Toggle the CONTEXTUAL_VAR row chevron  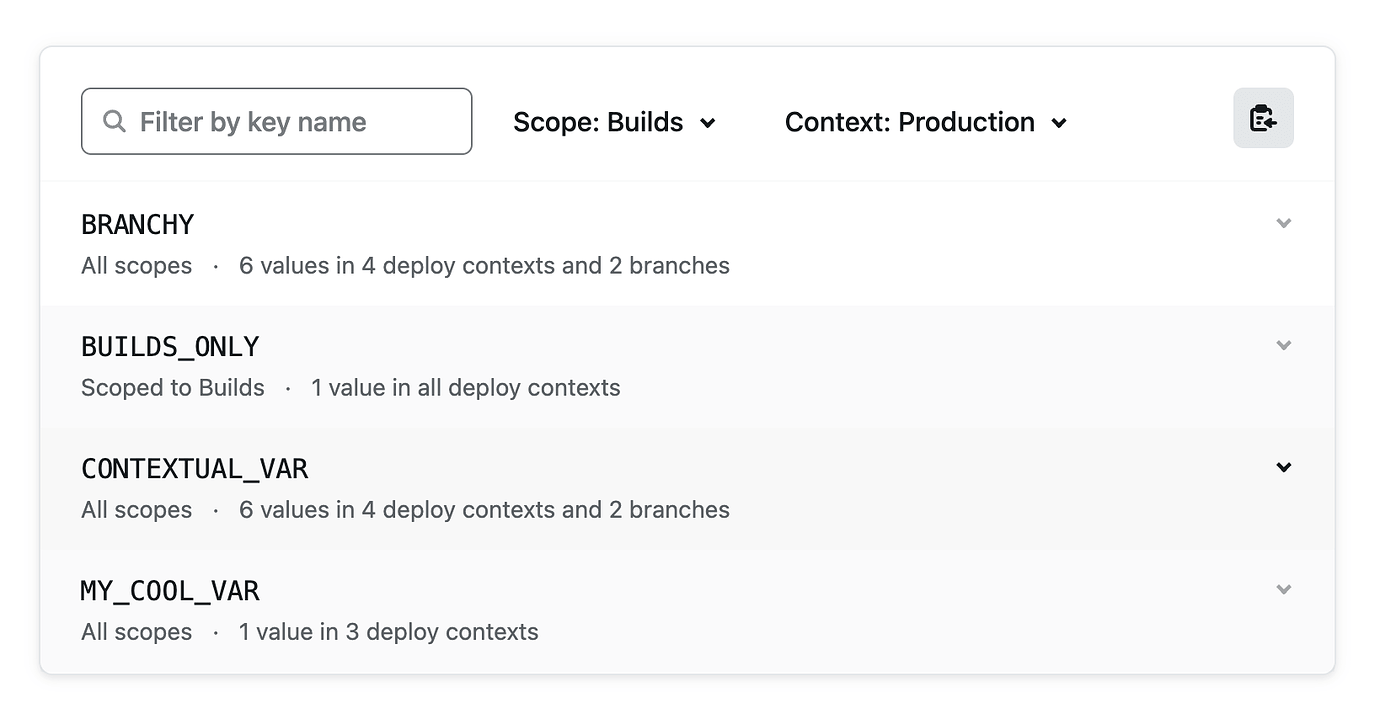[x=1284, y=467]
